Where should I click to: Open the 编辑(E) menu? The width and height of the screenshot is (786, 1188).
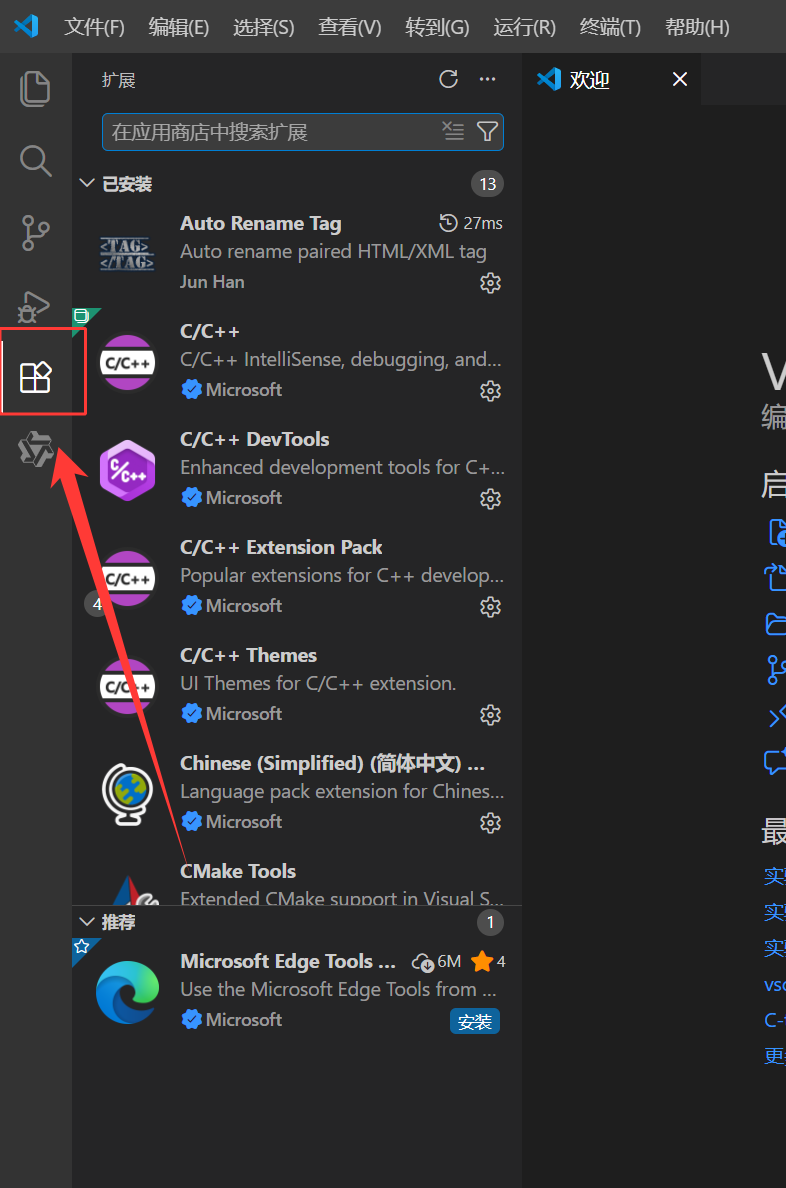(179, 27)
